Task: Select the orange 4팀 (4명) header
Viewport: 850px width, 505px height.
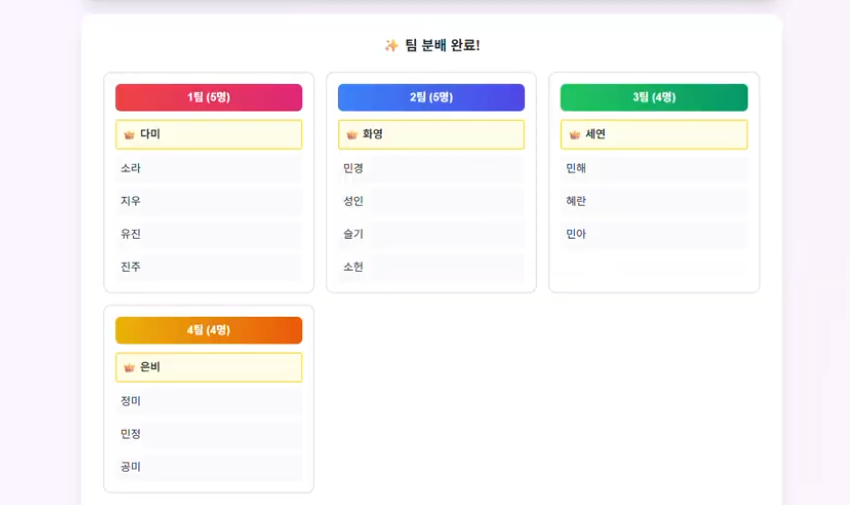Action: 208,330
